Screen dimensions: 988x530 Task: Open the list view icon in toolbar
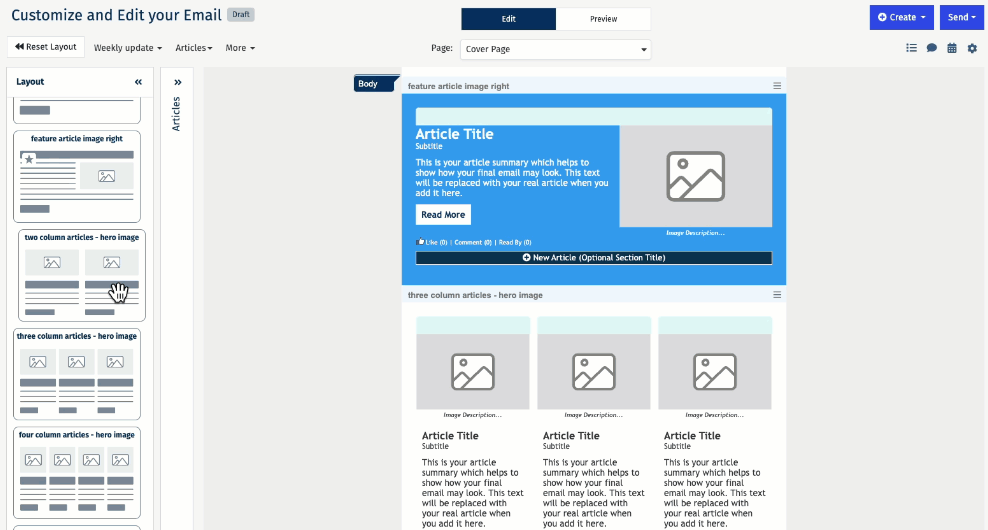[911, 48]
